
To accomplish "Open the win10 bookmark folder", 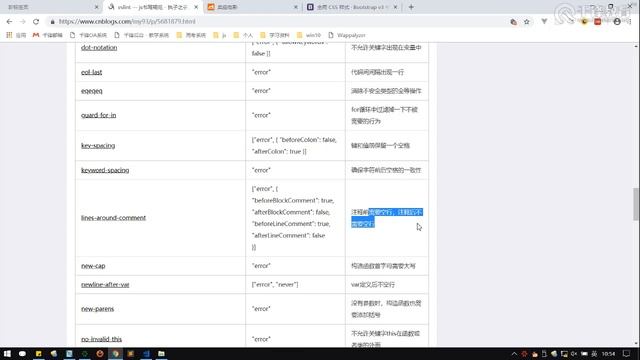I will pyautogui.click(x=309, y=35).
